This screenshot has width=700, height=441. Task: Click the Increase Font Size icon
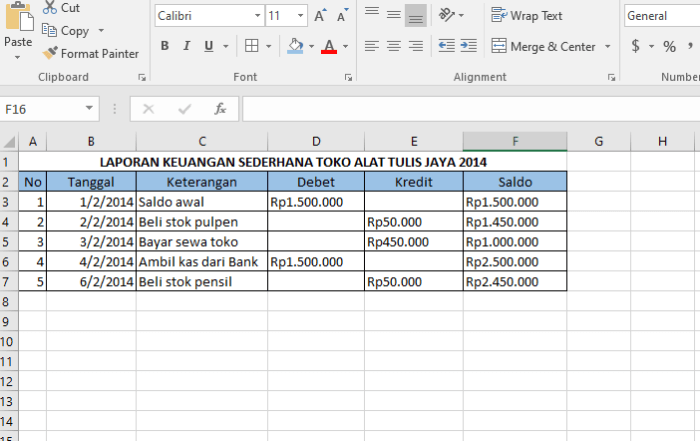click(320, 16)
